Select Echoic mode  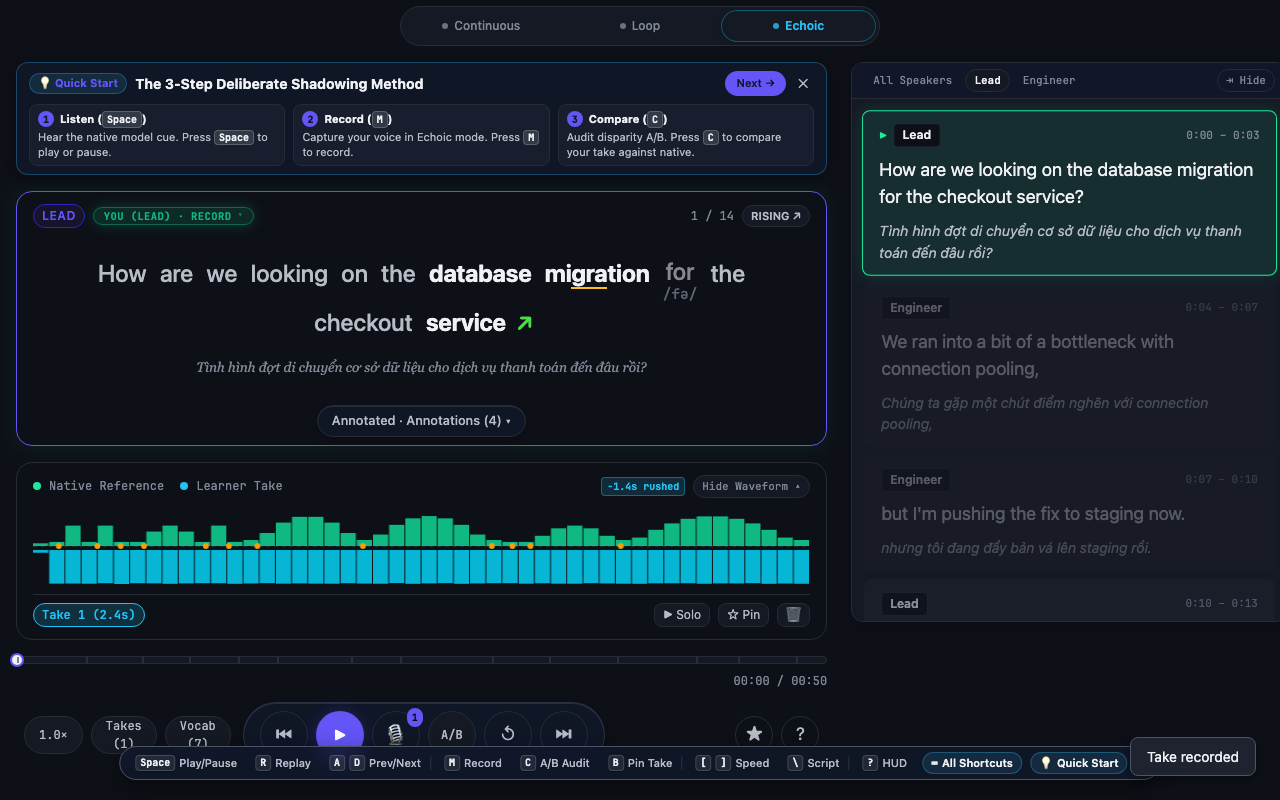[x=798, y=26]
